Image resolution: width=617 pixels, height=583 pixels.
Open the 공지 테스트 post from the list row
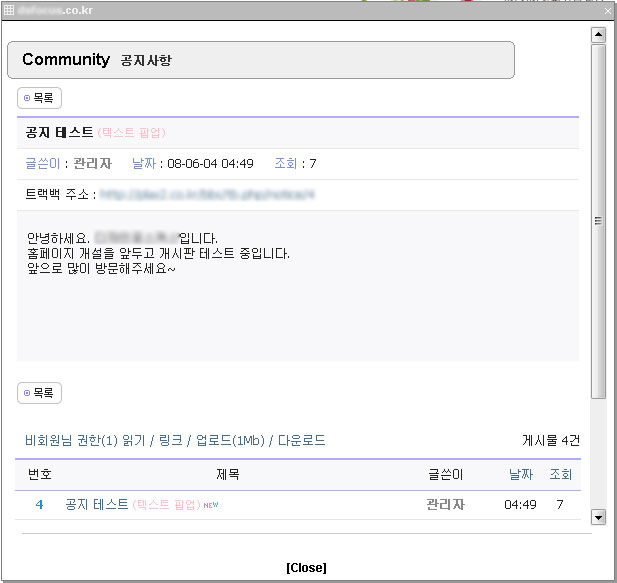(x=97, y=505)
